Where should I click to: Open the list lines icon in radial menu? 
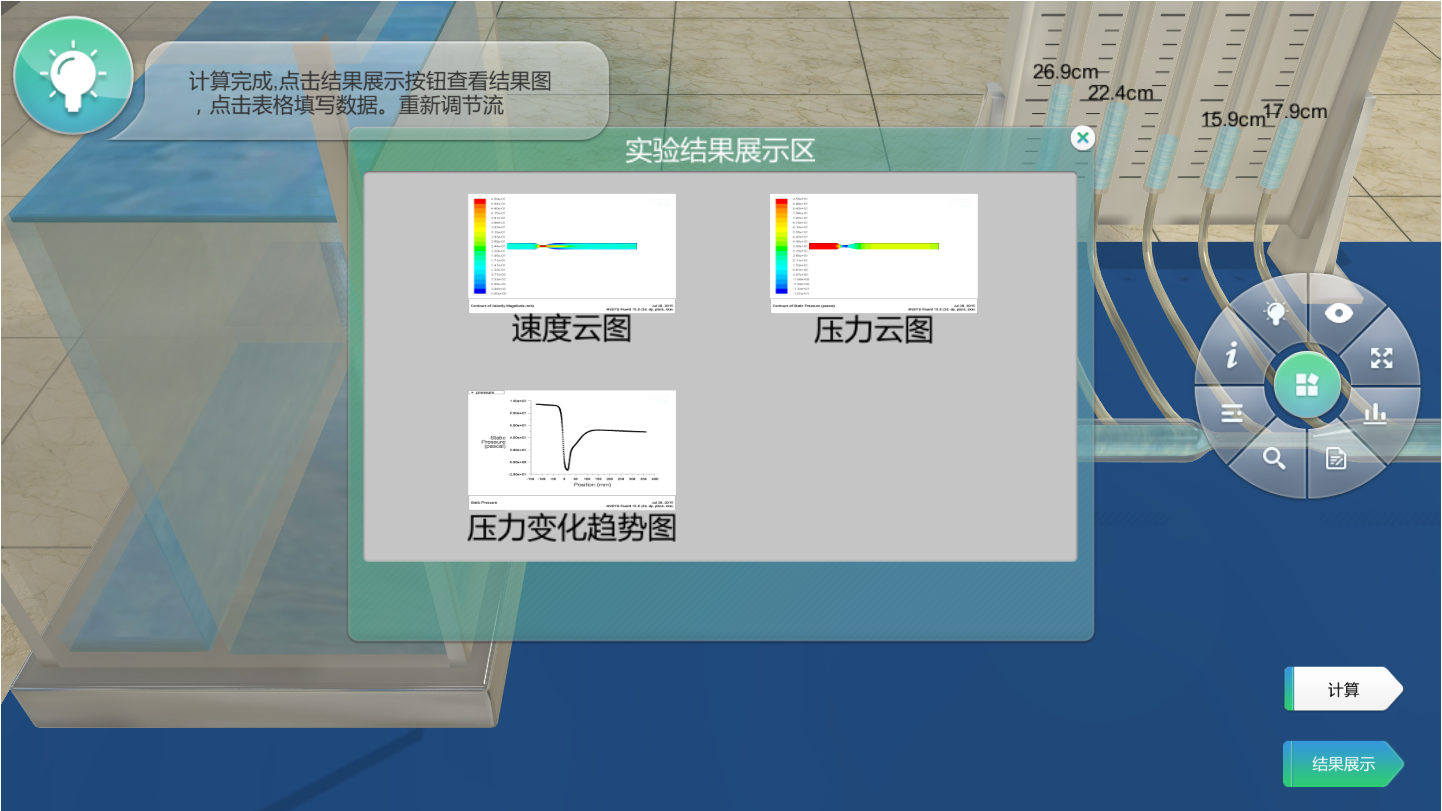1232,414
